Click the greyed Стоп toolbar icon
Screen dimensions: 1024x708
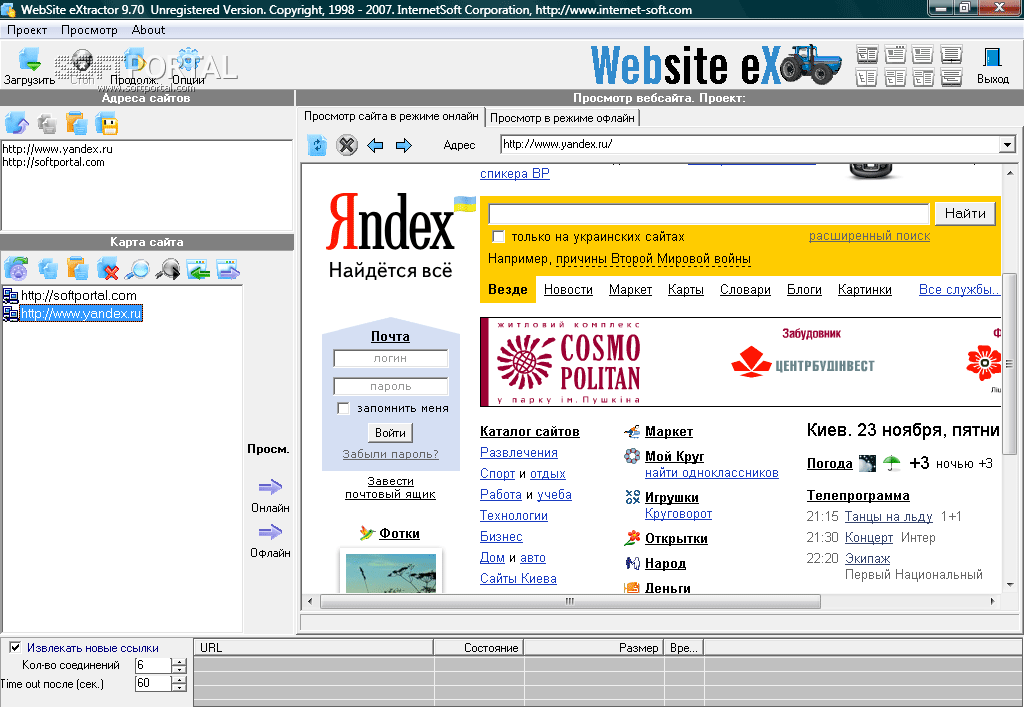[82, 60]
